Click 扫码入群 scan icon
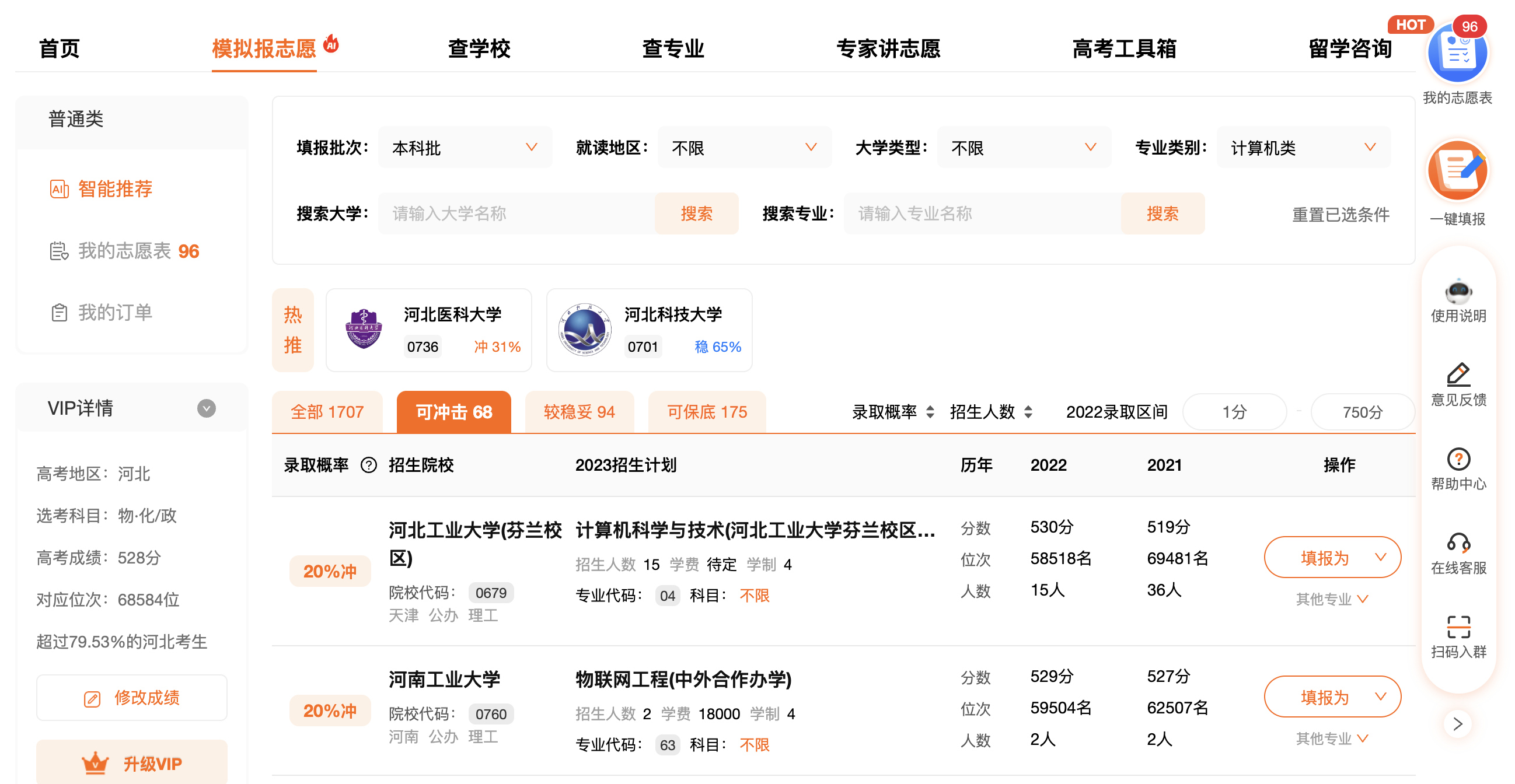Screen dimensions: 1515x784 1458,627
